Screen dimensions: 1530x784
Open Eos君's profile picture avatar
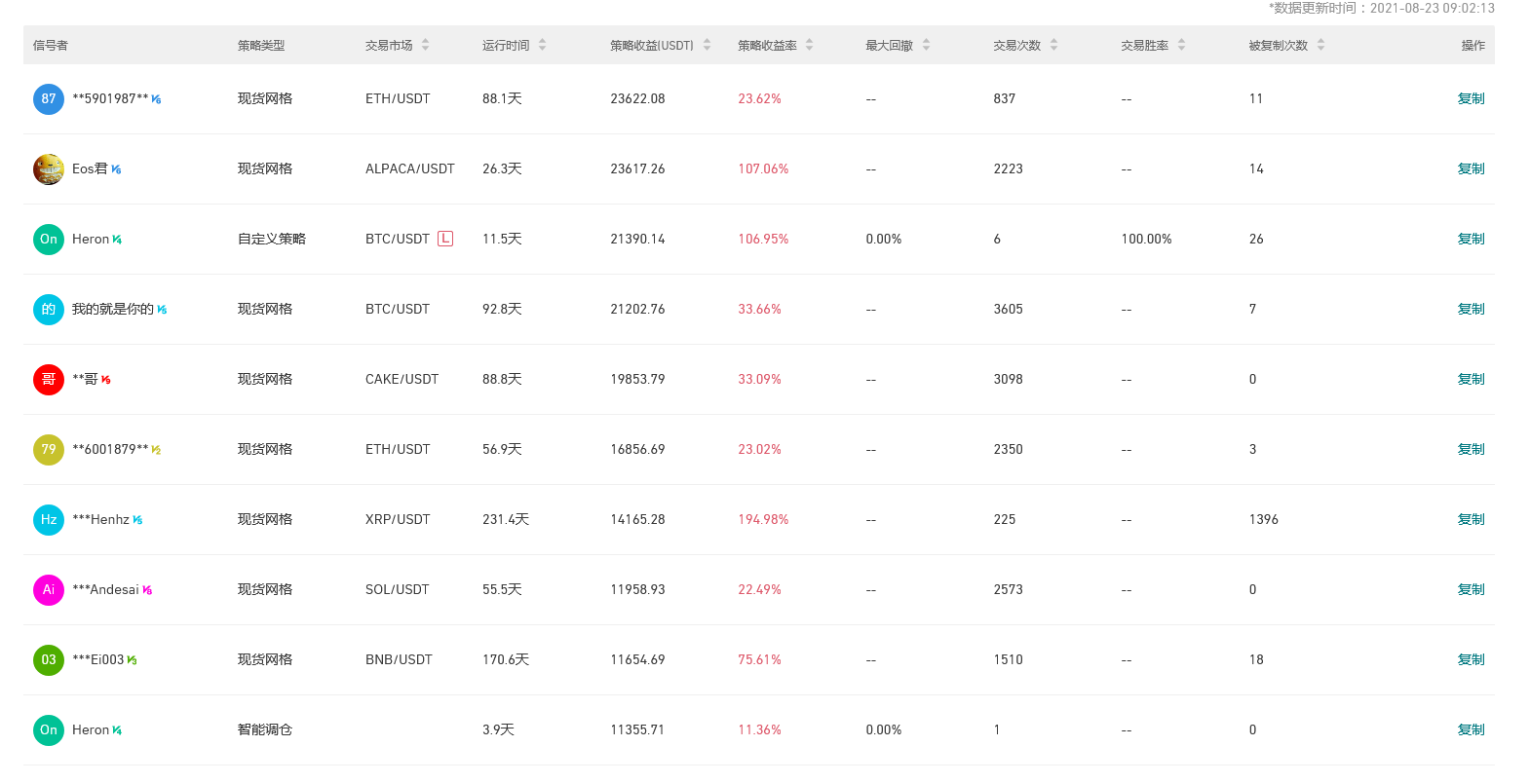[49, 169]
